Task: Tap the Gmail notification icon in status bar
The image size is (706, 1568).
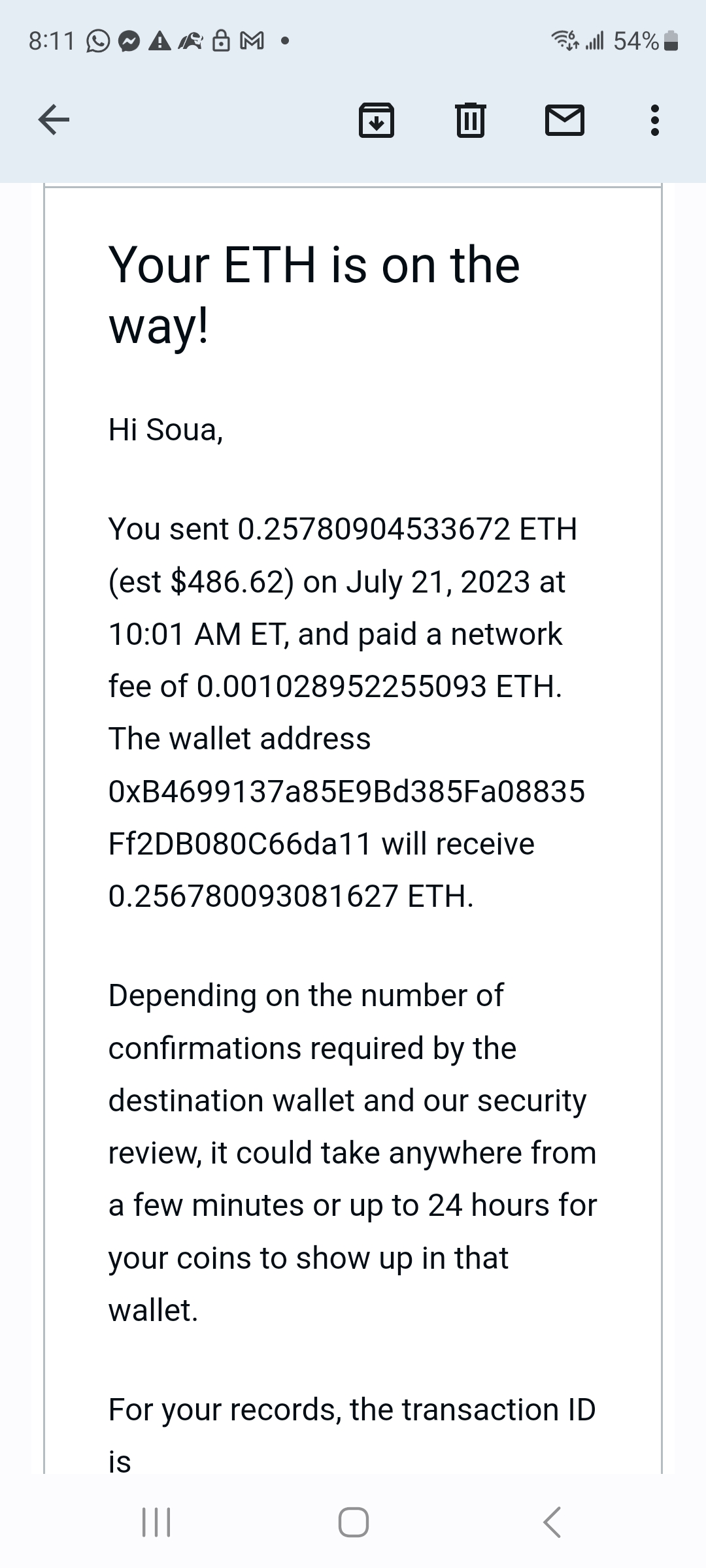Action: 252,42
